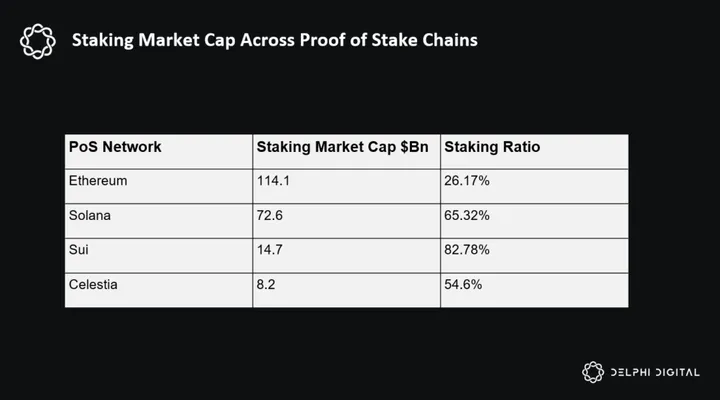
Task: Select the 14.7 market cap value
Action: point(270,250)
